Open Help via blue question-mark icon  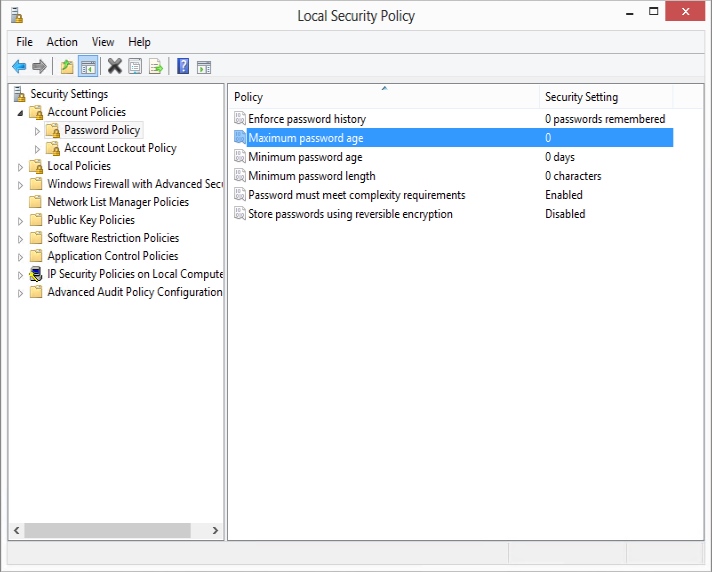183,67
